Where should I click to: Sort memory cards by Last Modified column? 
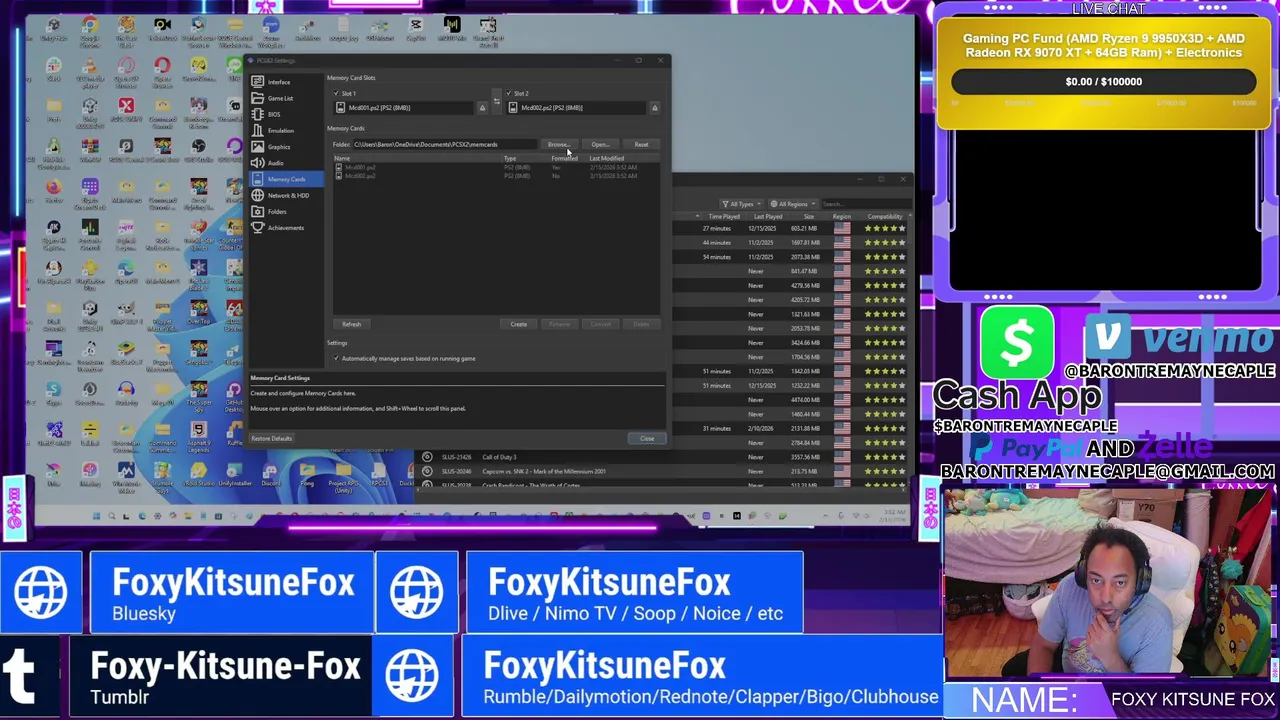(x=622, y=159)
